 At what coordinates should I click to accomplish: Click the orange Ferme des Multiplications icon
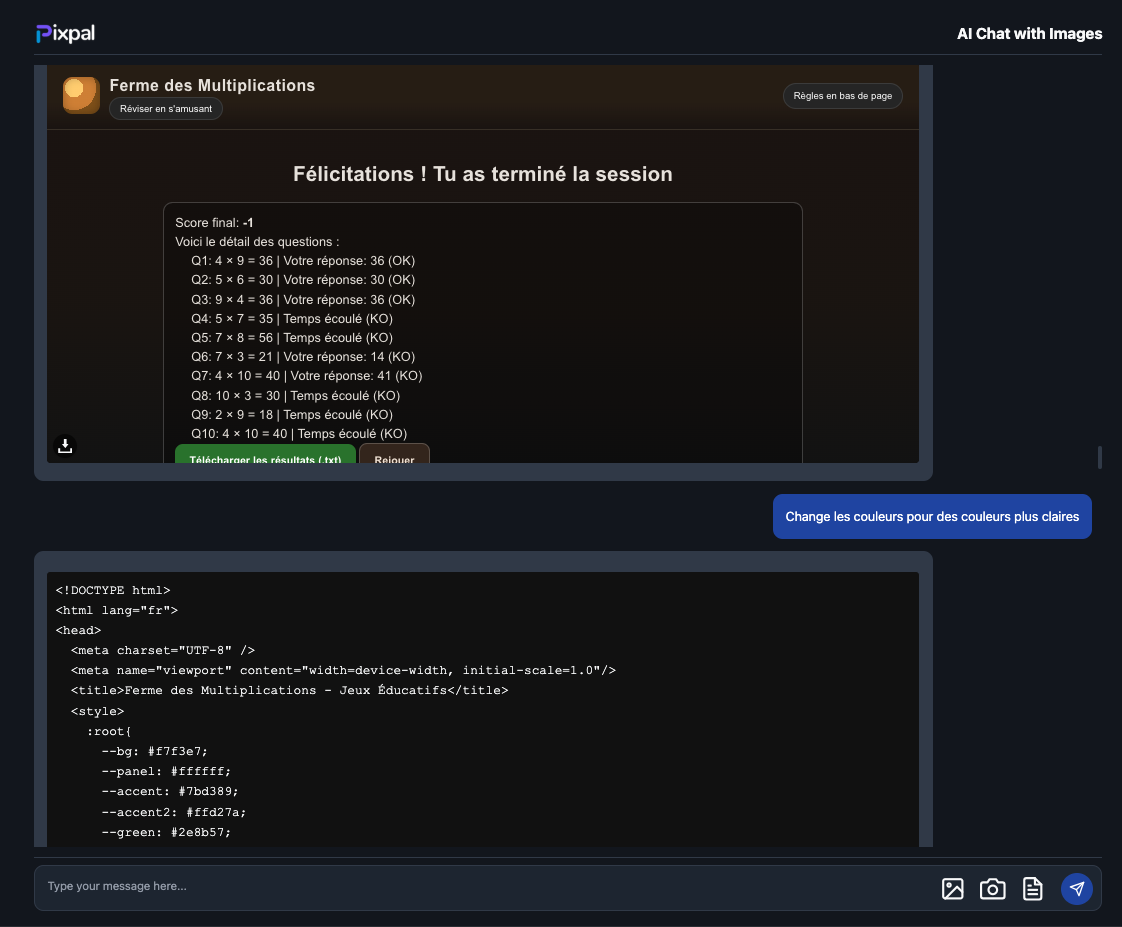[x=81, y=95]
